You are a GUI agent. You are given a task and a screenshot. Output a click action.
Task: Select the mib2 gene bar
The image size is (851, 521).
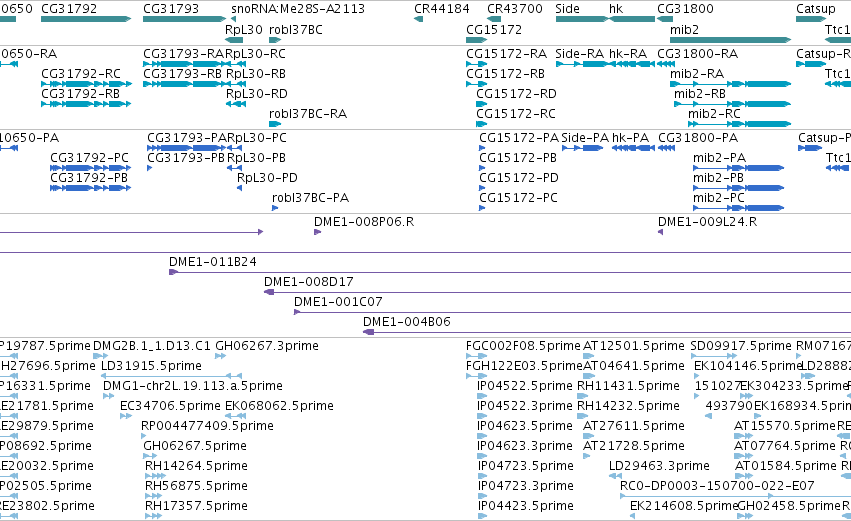point(731,40)
